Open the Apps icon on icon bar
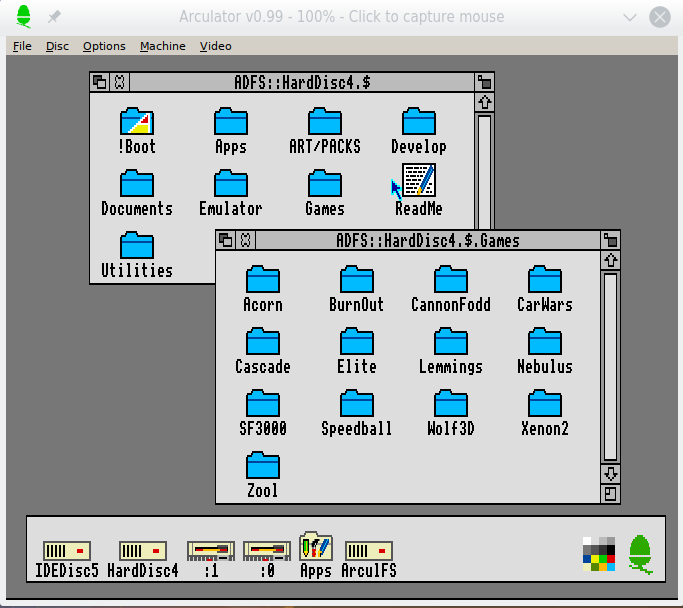Screen dimensions: 683x608 coord(315,548)
